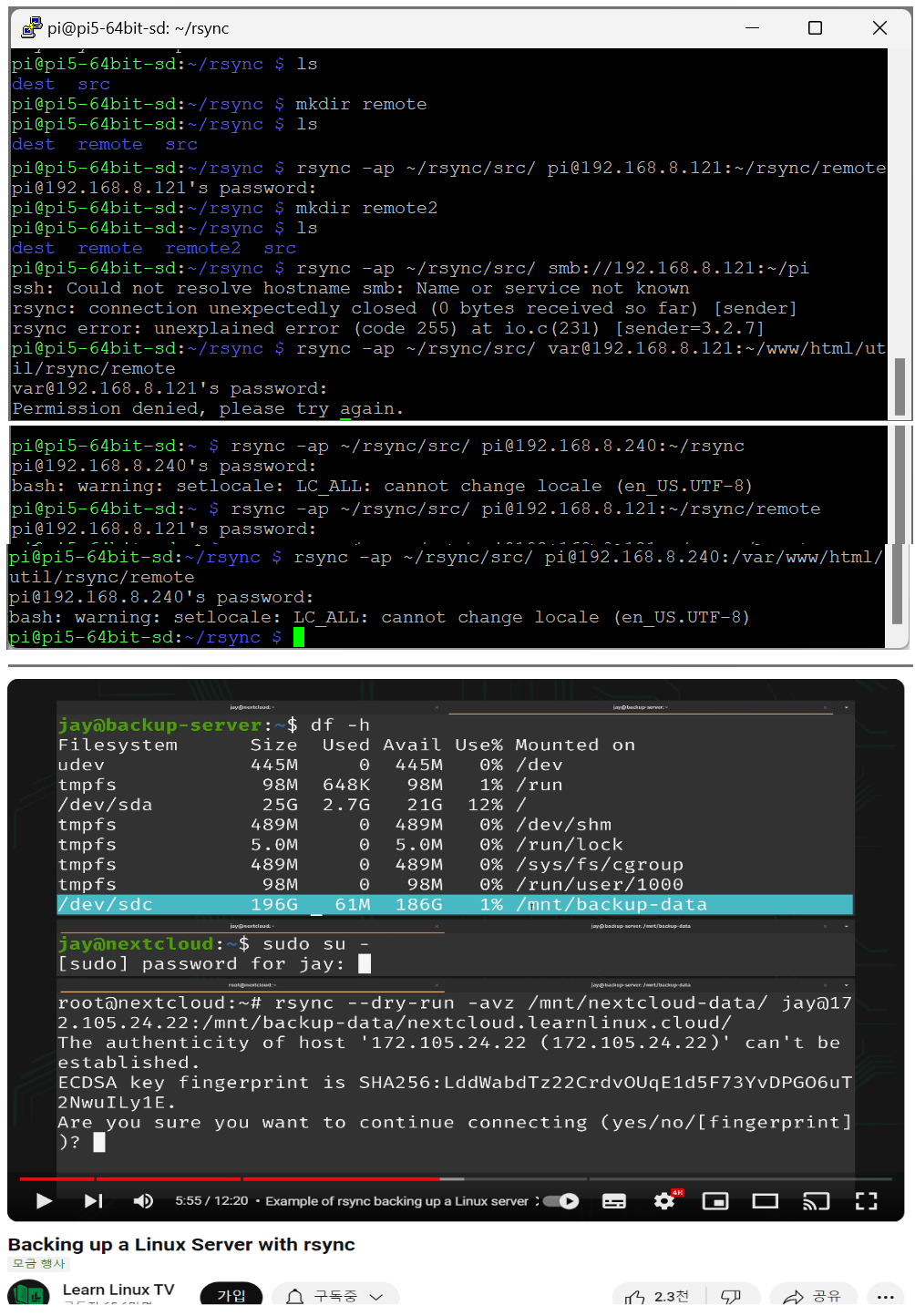Open the subscribed (구독중) notification dropdown

click(334, 1296)
